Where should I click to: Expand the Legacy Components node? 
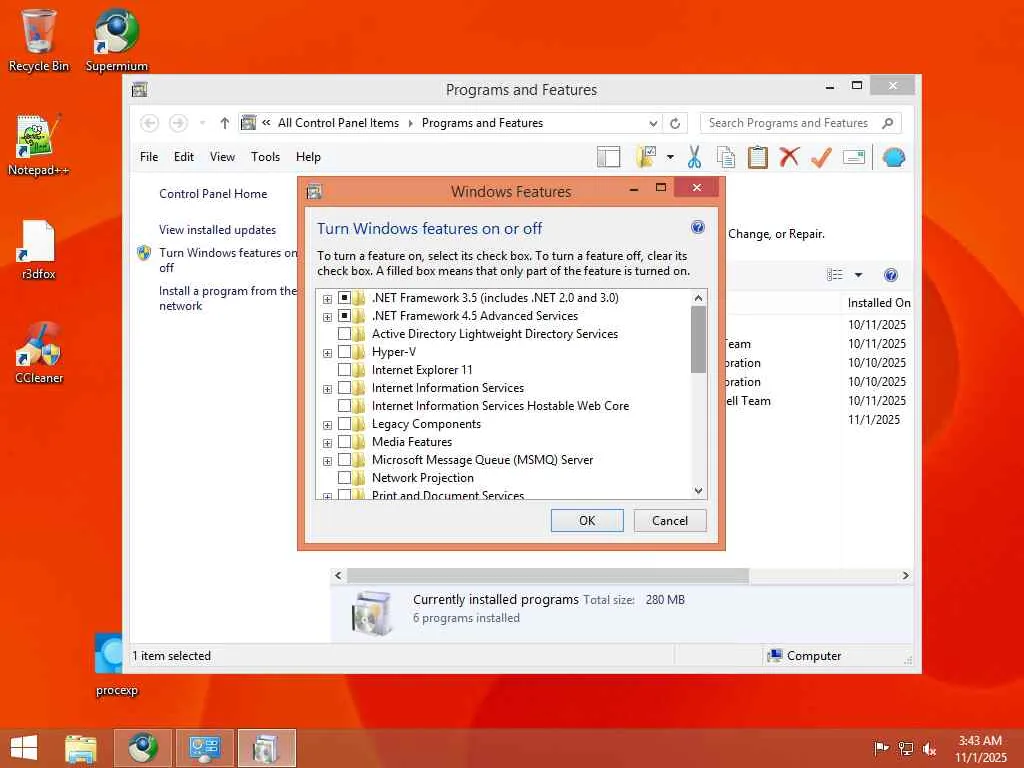pyautogui.click(x=327, y=425)
